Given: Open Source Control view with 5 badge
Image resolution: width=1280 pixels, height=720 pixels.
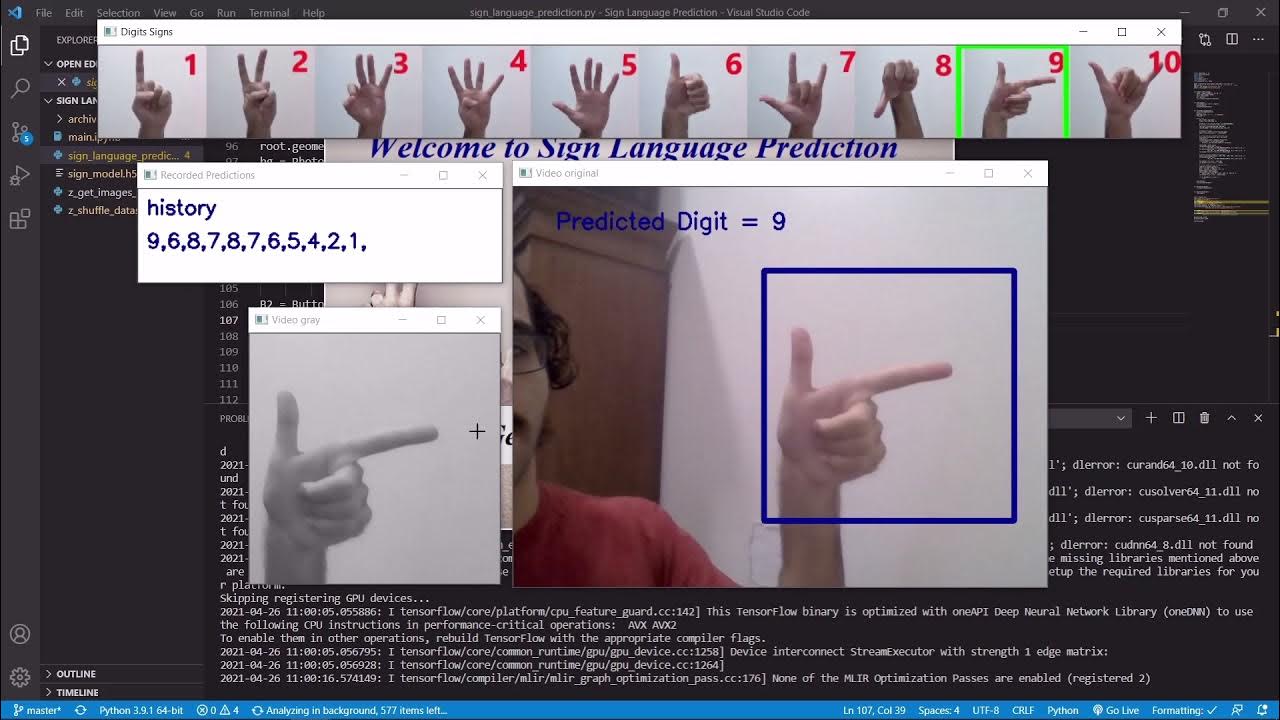Looking at the screenshot, I should pos(20,132).
